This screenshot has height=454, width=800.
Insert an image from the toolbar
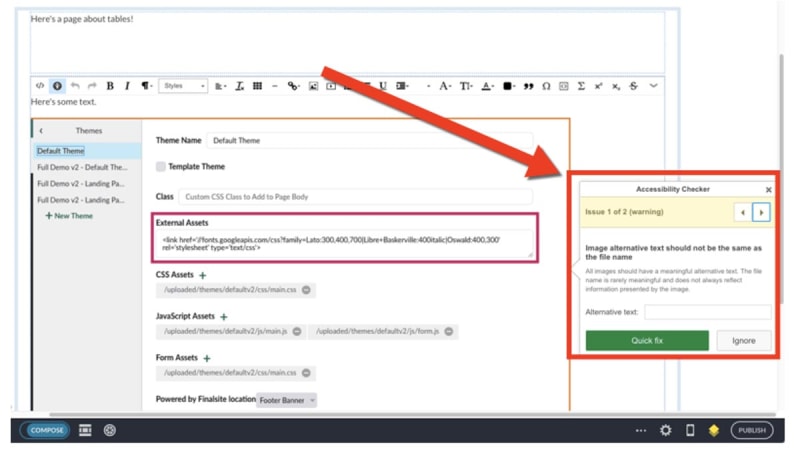point(313,86)
